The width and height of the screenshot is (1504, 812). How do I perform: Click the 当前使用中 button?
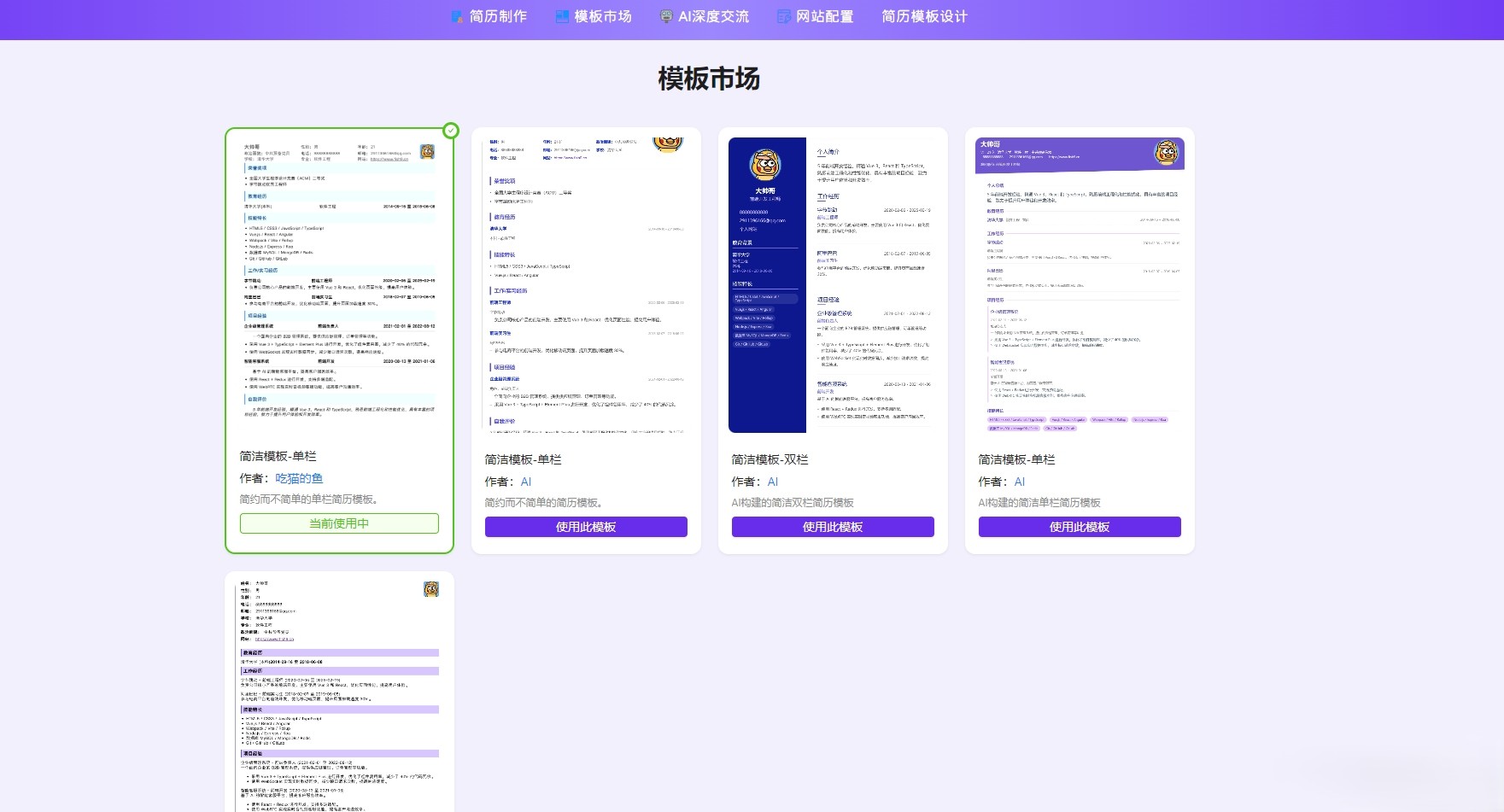tap(339, 523)
